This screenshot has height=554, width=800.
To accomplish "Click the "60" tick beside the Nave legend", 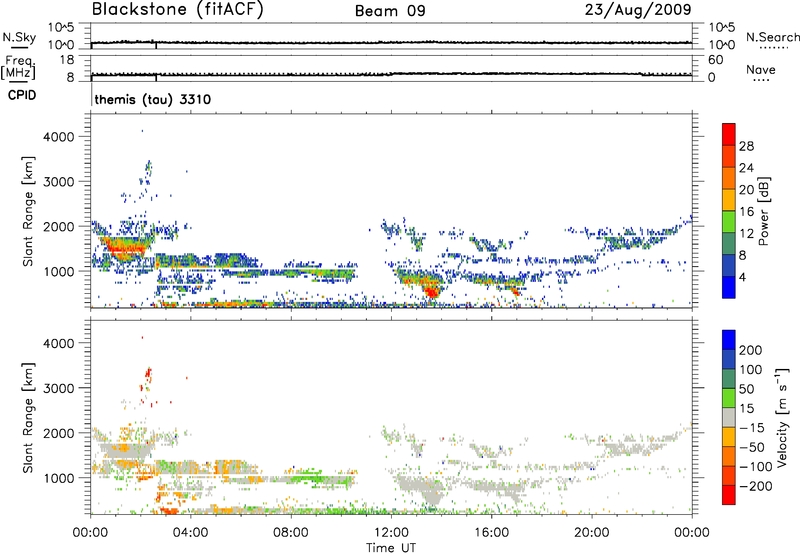I will coord(715,60).
